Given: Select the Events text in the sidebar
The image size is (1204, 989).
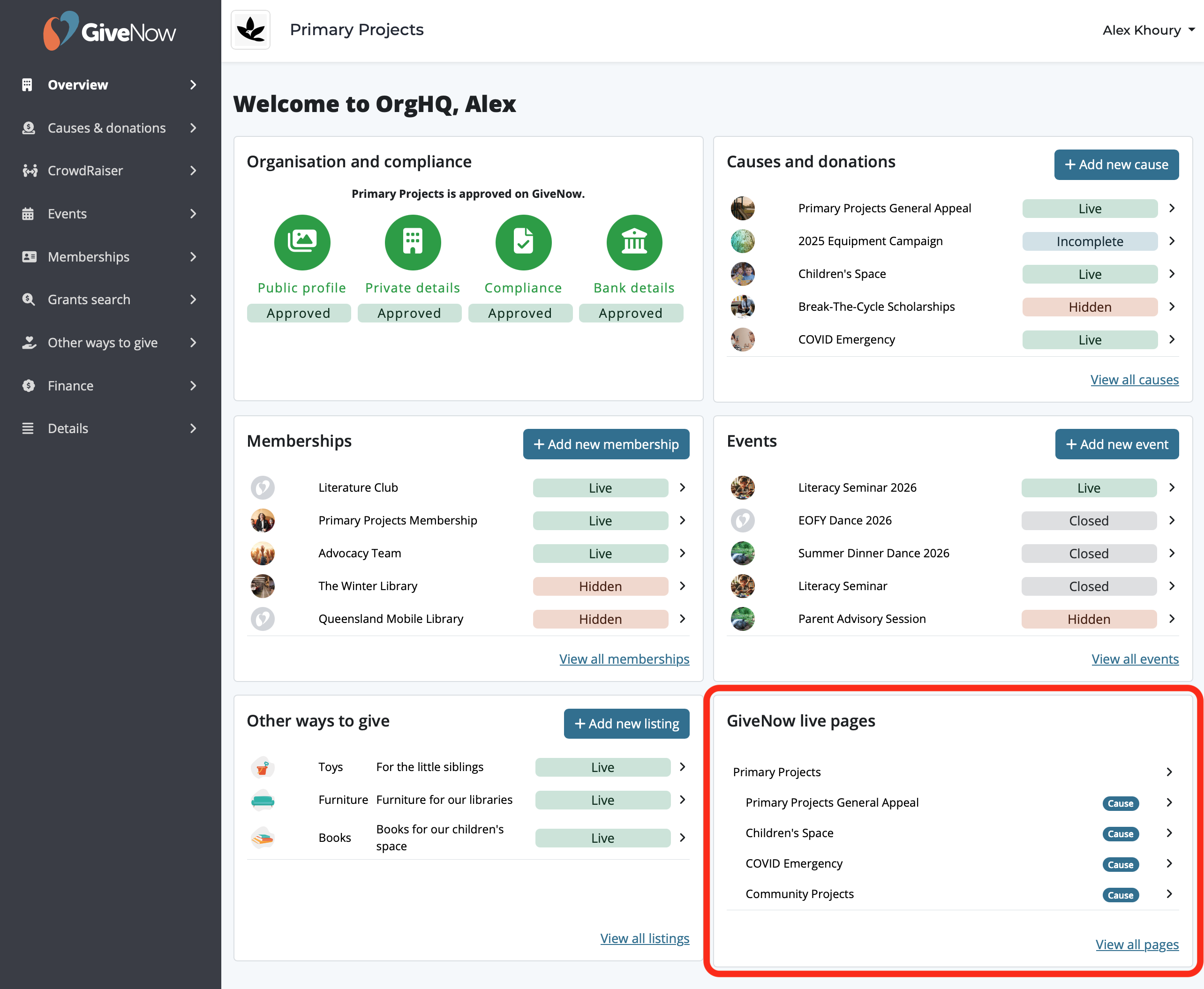Looking at the screenshot, I should click(67, 214).
